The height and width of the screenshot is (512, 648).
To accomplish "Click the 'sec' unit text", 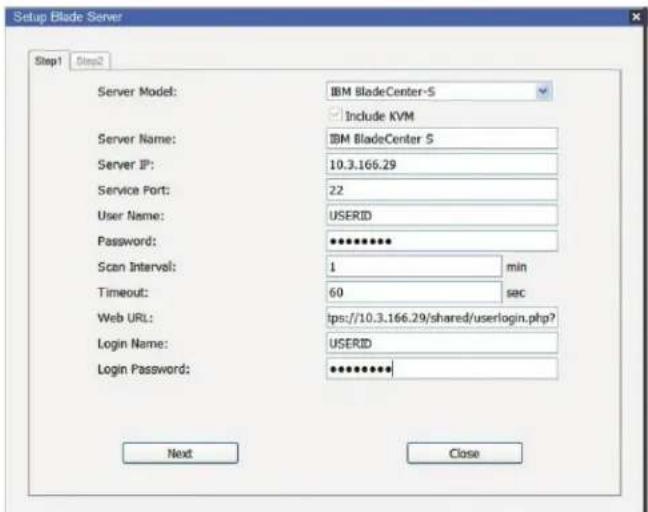I will 516,293.
